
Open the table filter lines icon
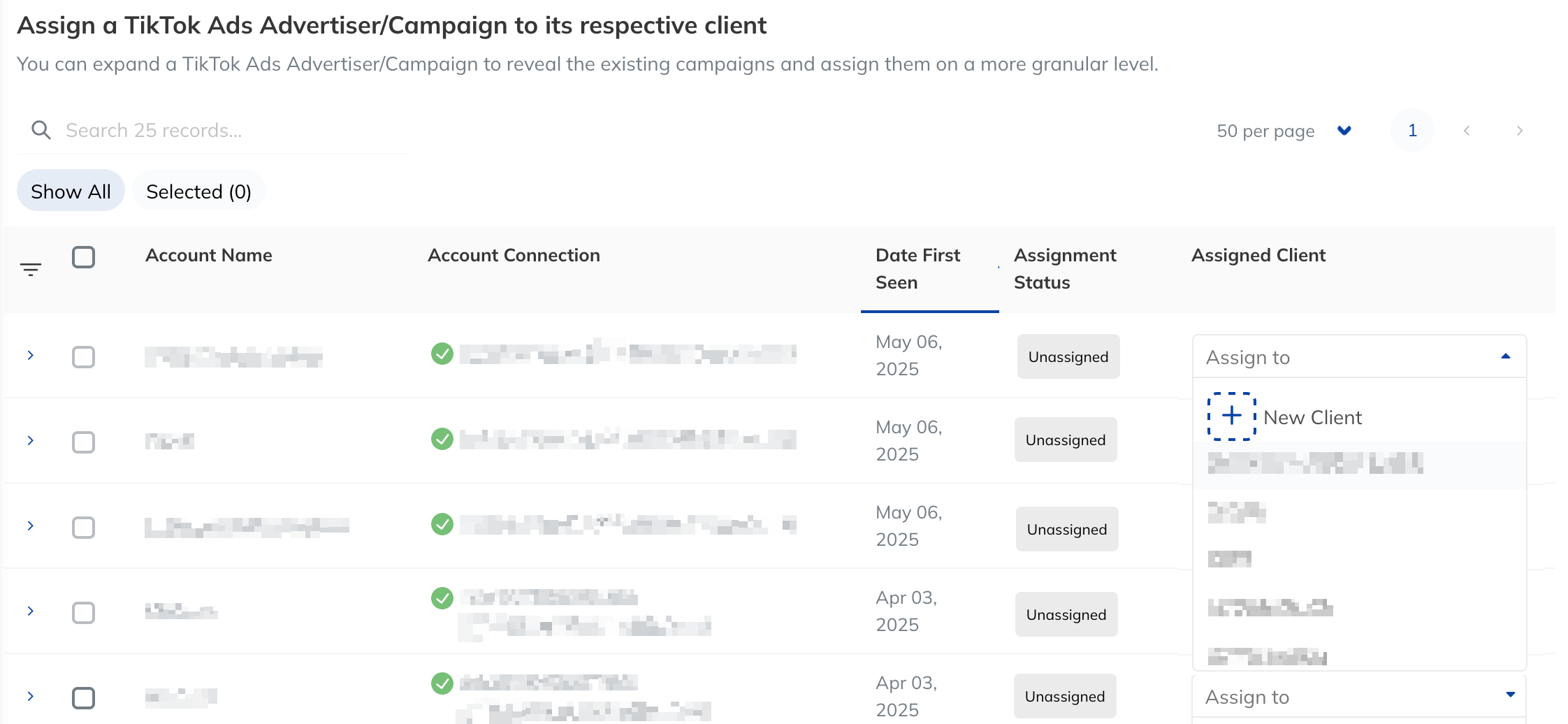[x=31, y=269]
